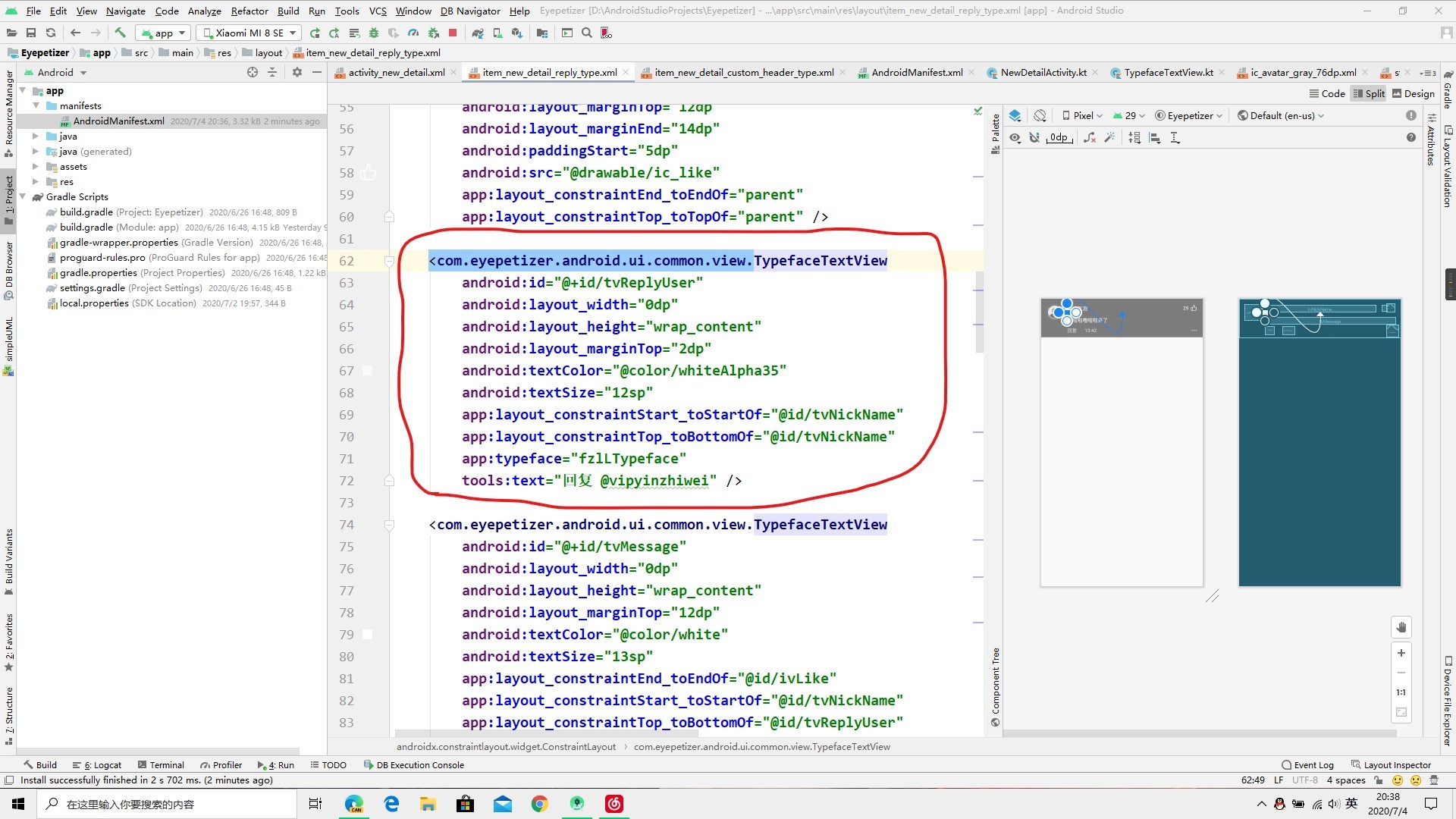Click the white color swatch on line 79
1456x819 pixels.
368,635
